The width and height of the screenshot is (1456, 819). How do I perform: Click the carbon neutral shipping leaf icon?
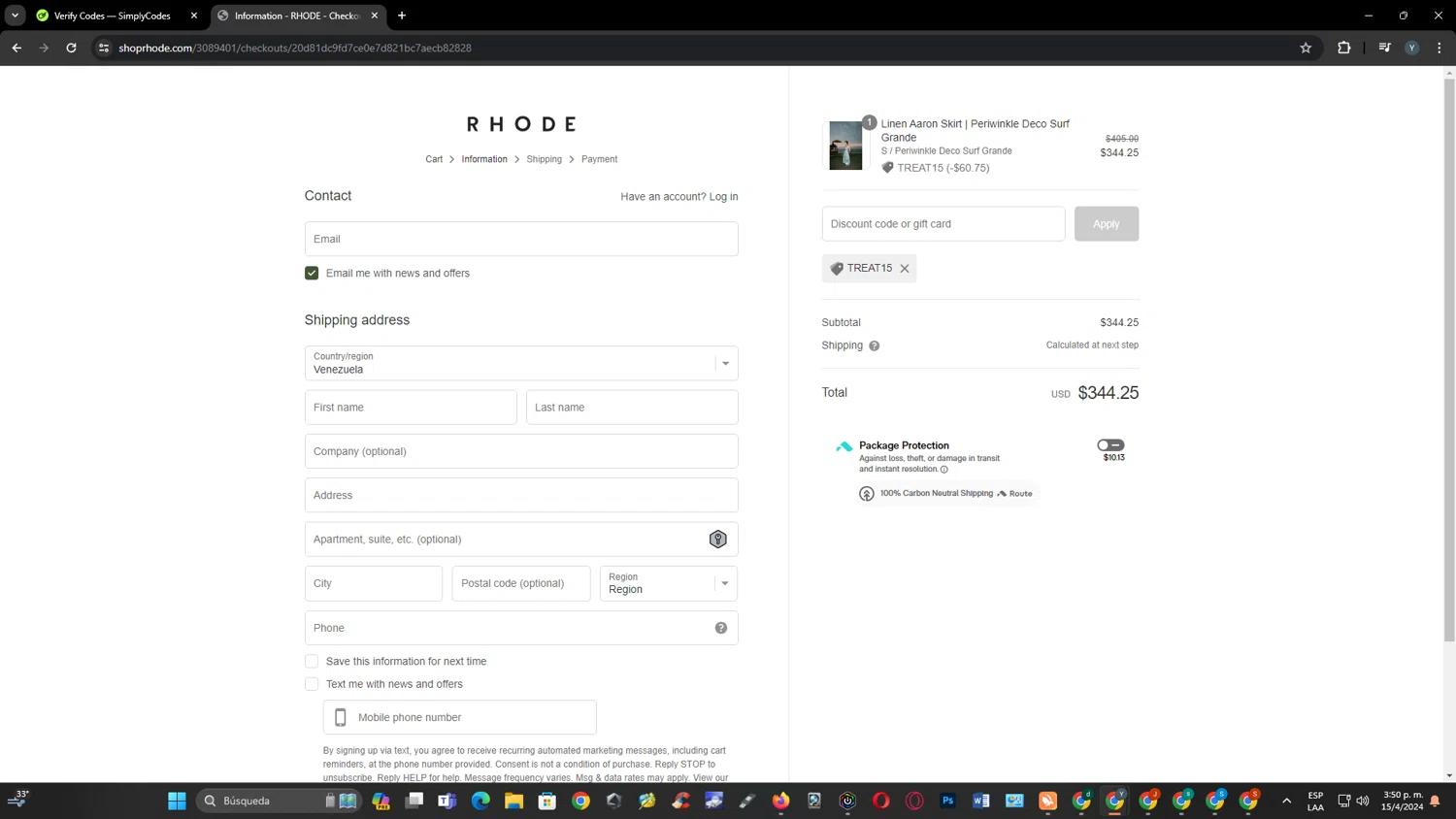[x=867, y=494]
